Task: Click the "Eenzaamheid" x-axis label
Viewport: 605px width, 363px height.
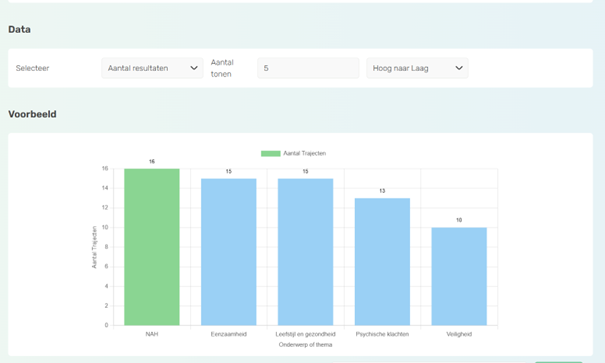Action: [228, 334]
